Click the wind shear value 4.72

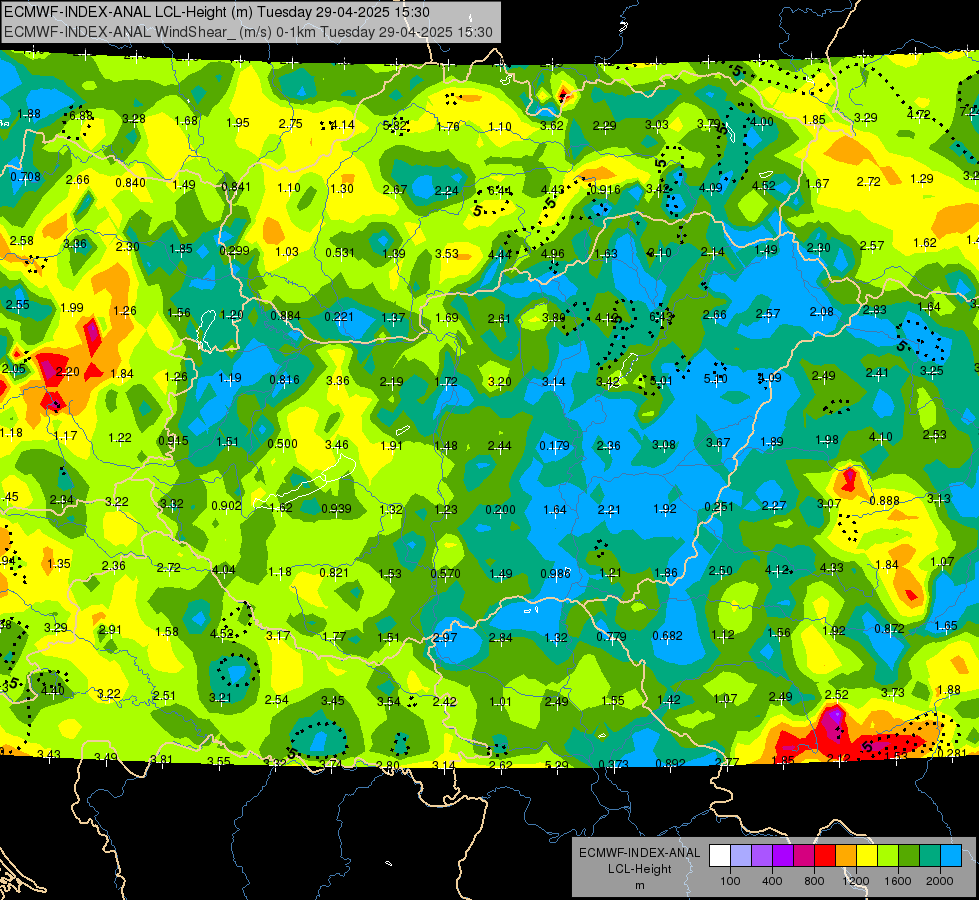coord(919,114)
